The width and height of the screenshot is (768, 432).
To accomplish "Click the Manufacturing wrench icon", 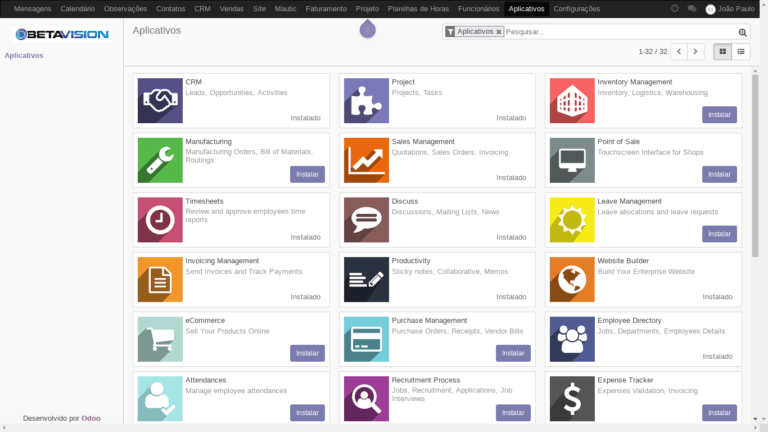I will click(x=160, y=160).
